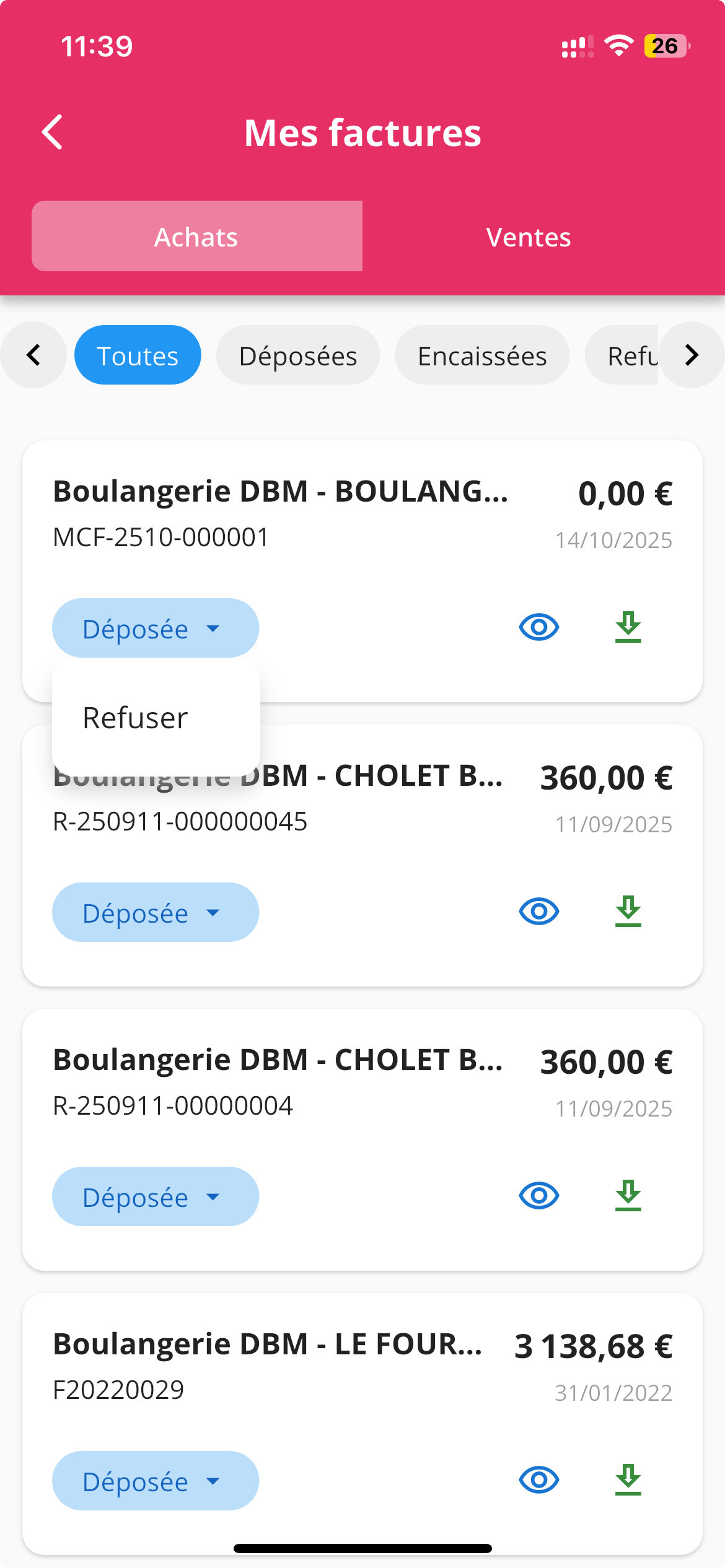Go back using the header arrow

(53, 132)
